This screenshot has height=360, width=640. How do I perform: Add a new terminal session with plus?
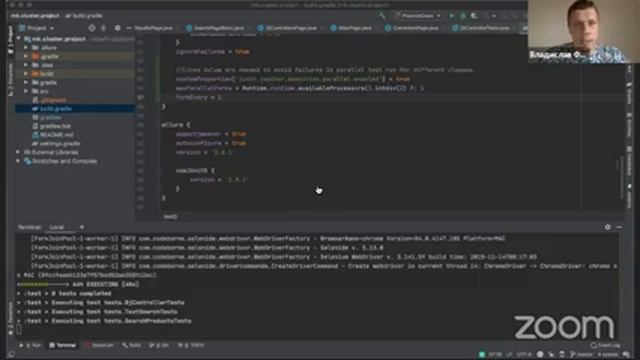click(82, 227)
